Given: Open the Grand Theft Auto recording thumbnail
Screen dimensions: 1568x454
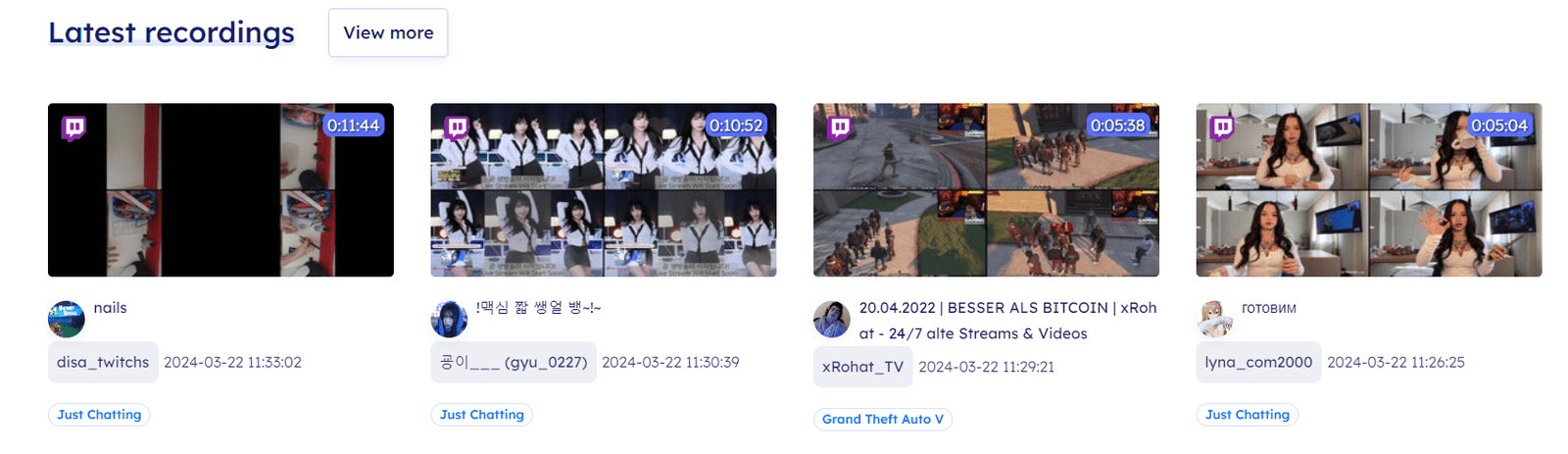Looking at the screenshot, I should tap(986, 190).
